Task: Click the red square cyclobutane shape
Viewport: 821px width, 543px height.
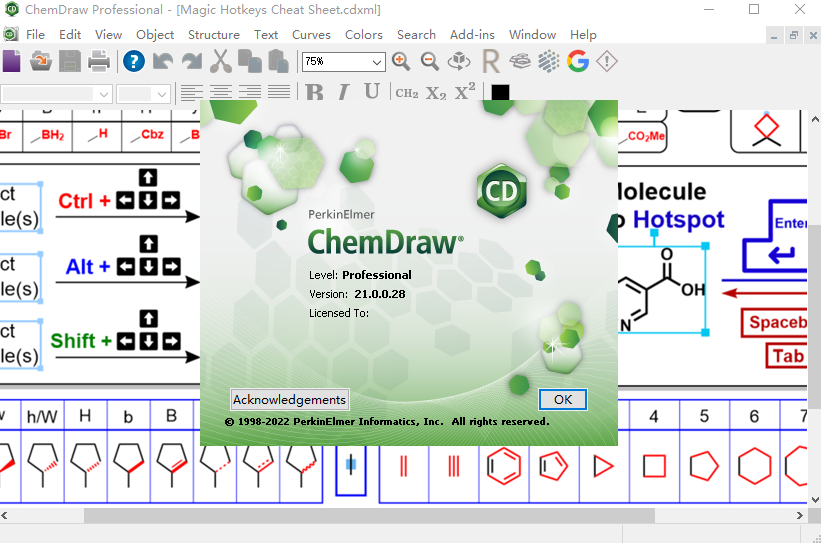Action: pyautogui.click(x=654, y=466)
